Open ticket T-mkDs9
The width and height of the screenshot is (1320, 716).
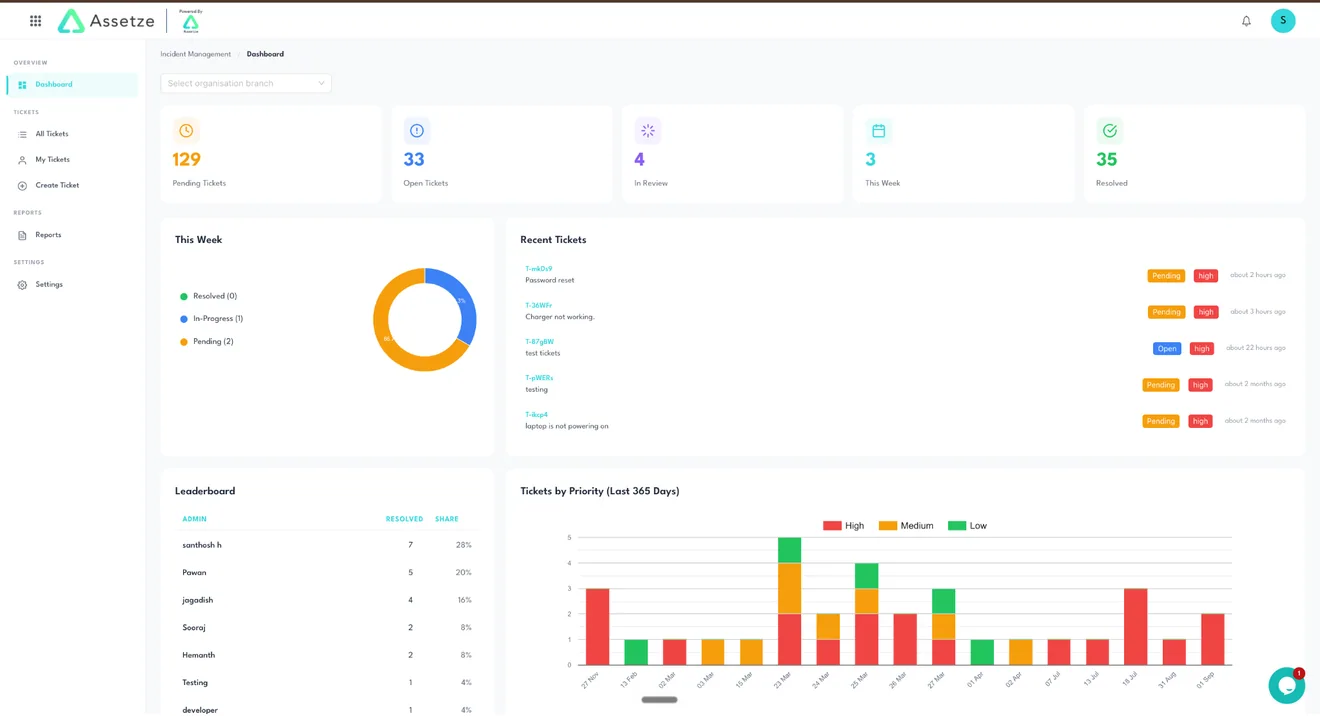539,269
